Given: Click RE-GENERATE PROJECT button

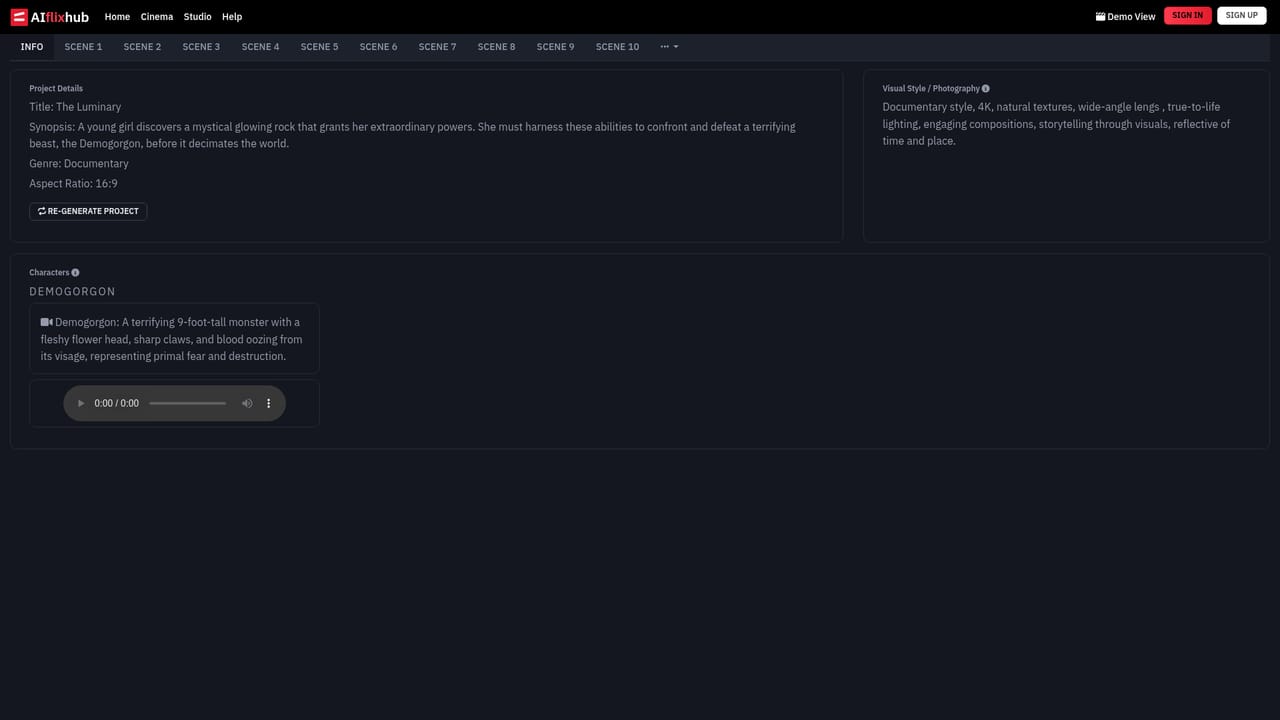Looking at the screenshot, I should click(88, 211).
